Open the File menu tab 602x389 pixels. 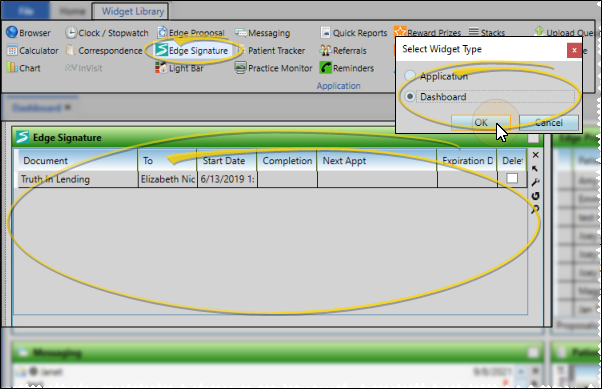click(x=25, y=11)
